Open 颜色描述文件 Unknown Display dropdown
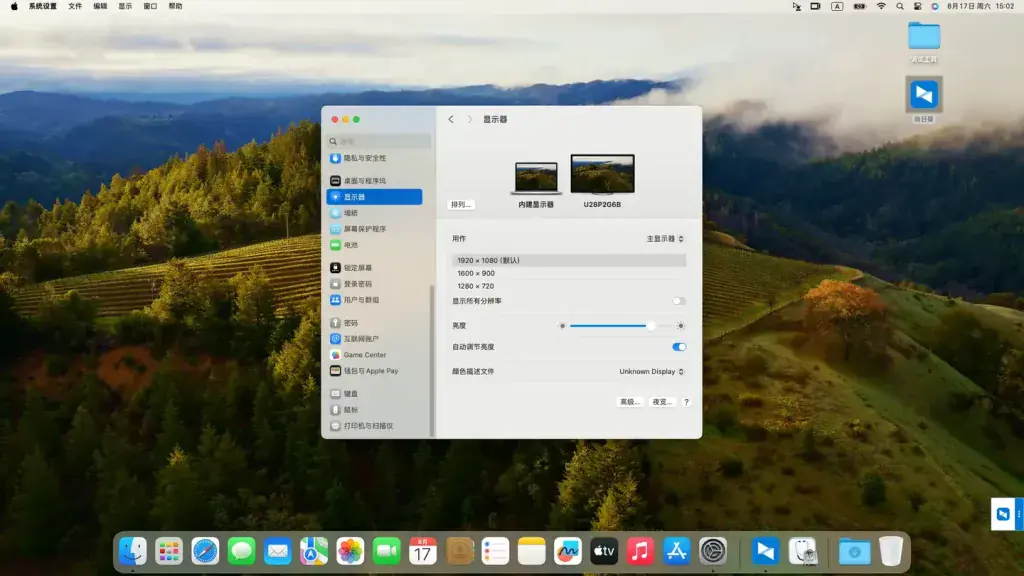 point(652,372)
